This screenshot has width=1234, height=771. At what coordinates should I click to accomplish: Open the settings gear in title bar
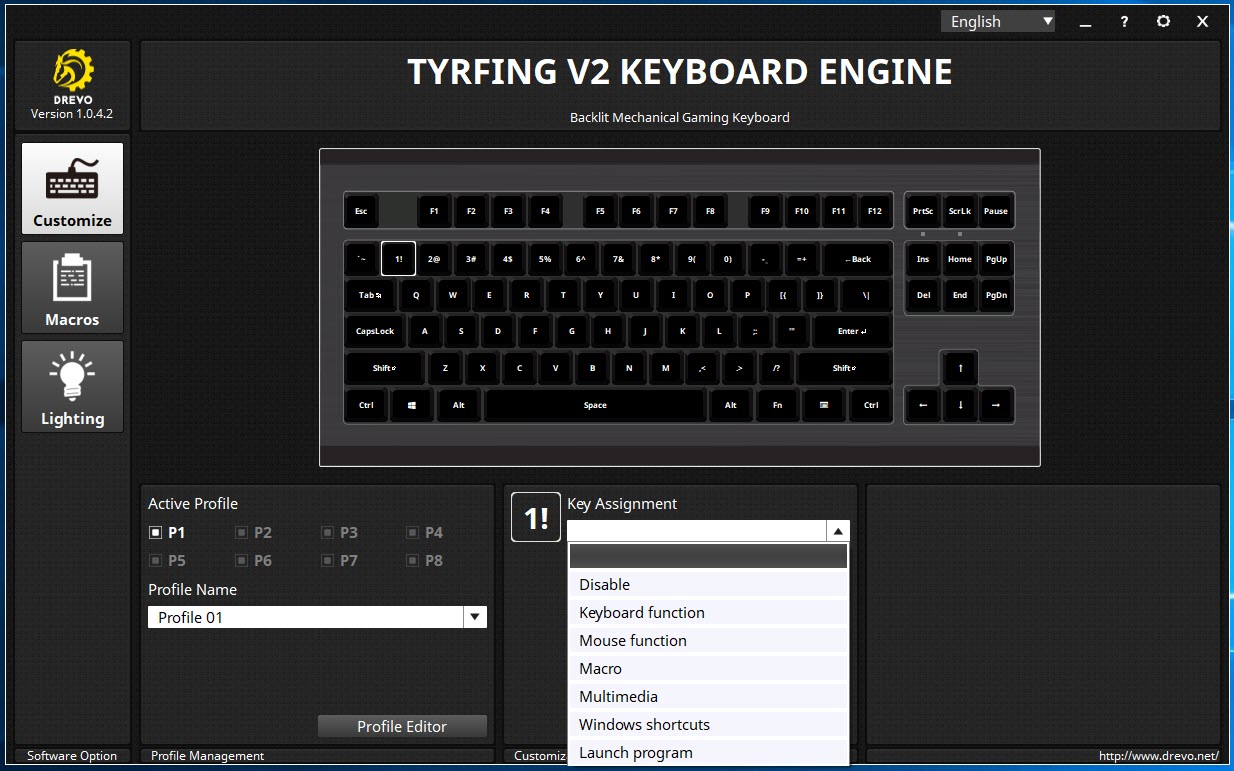(1163, 21)
